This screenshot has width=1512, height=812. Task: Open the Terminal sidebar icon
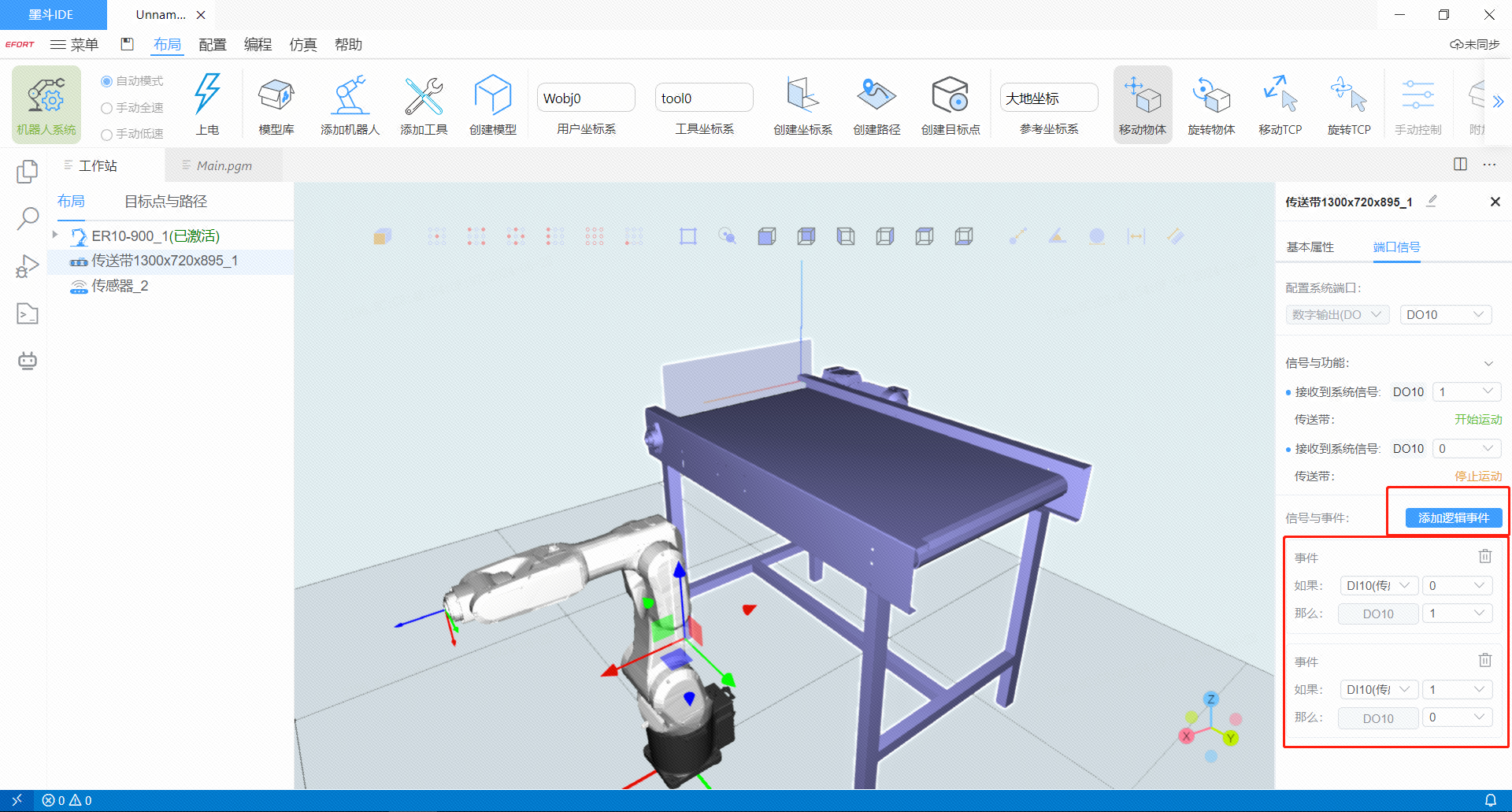tap(28, 313)
